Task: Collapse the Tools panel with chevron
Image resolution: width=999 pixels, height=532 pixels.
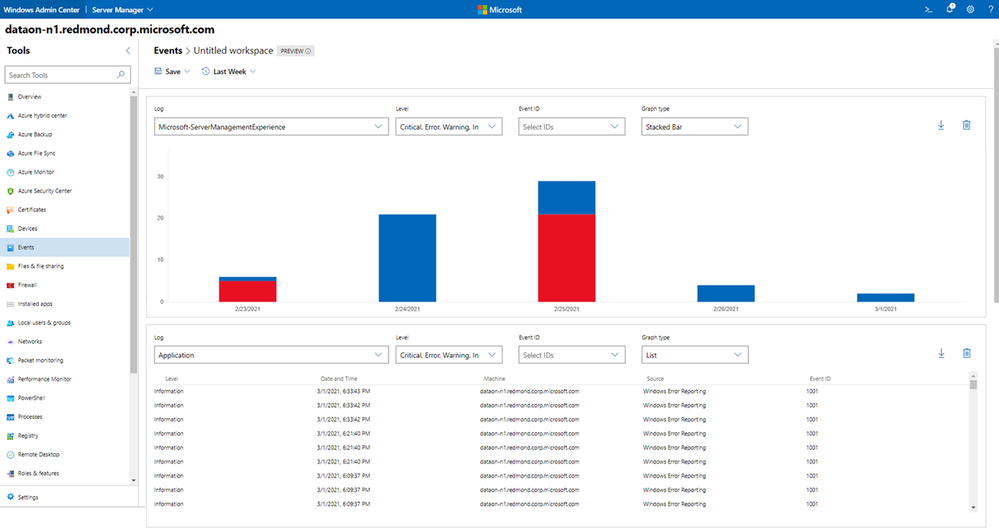Action: coord(127,50)
